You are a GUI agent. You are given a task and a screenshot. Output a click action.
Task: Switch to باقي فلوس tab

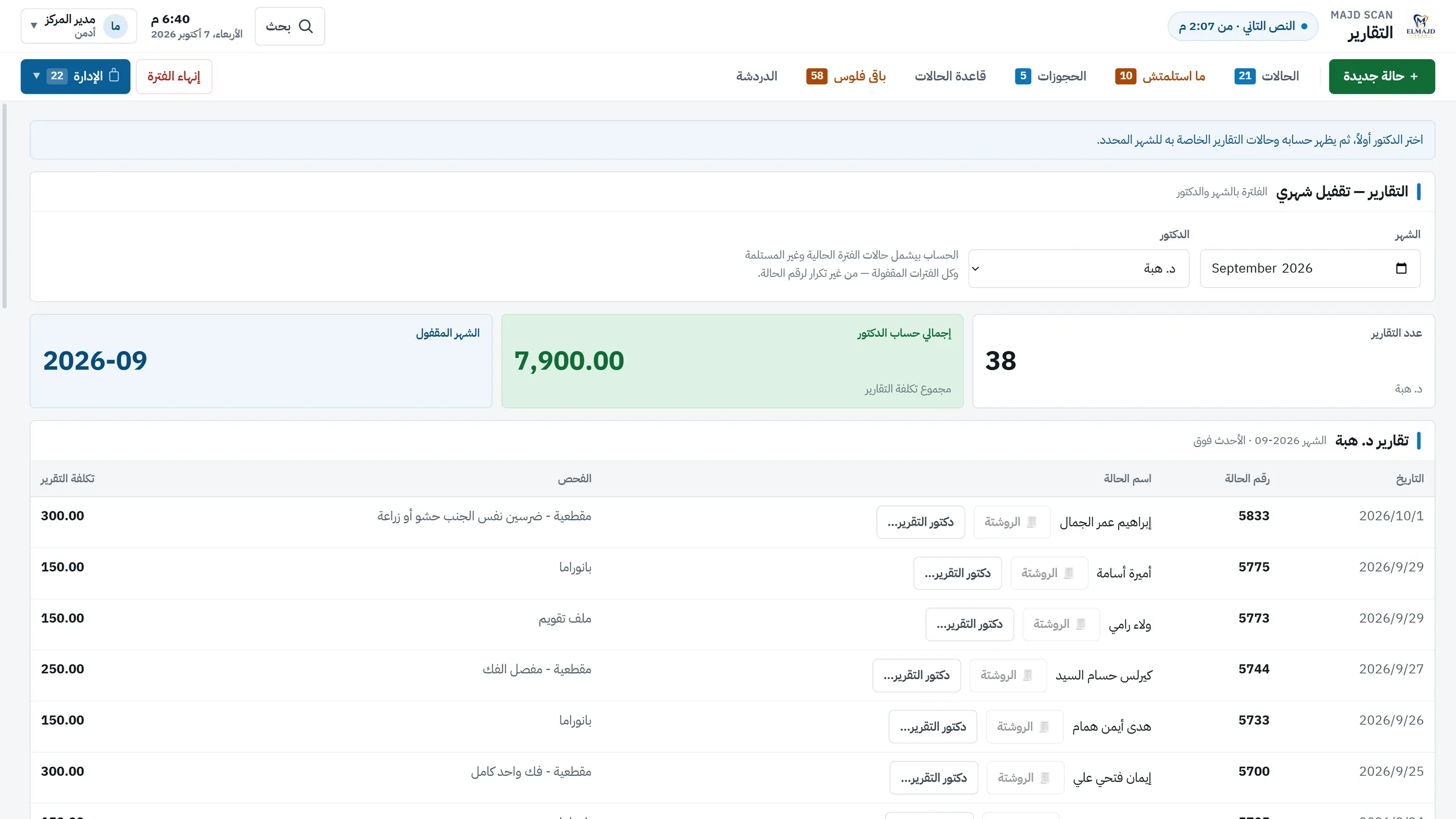coord(846,76)
